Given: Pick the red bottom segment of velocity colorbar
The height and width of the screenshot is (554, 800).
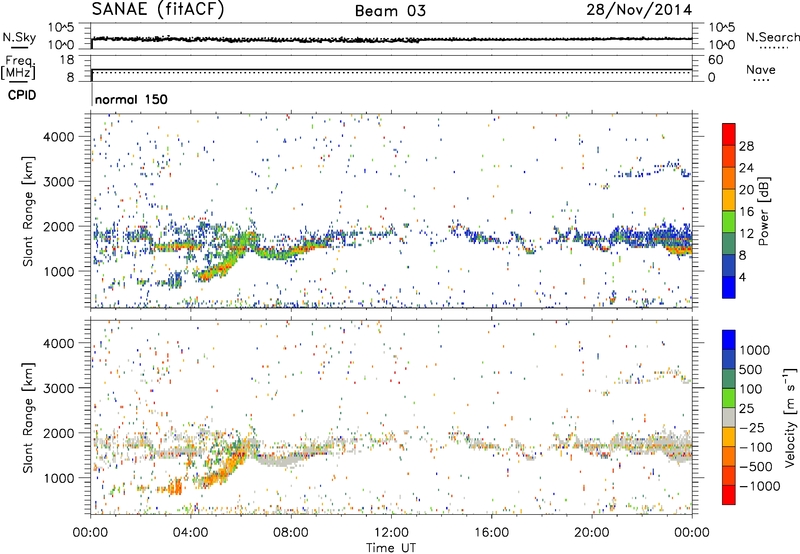Looking at the screenshot, I should coord(729,495).
